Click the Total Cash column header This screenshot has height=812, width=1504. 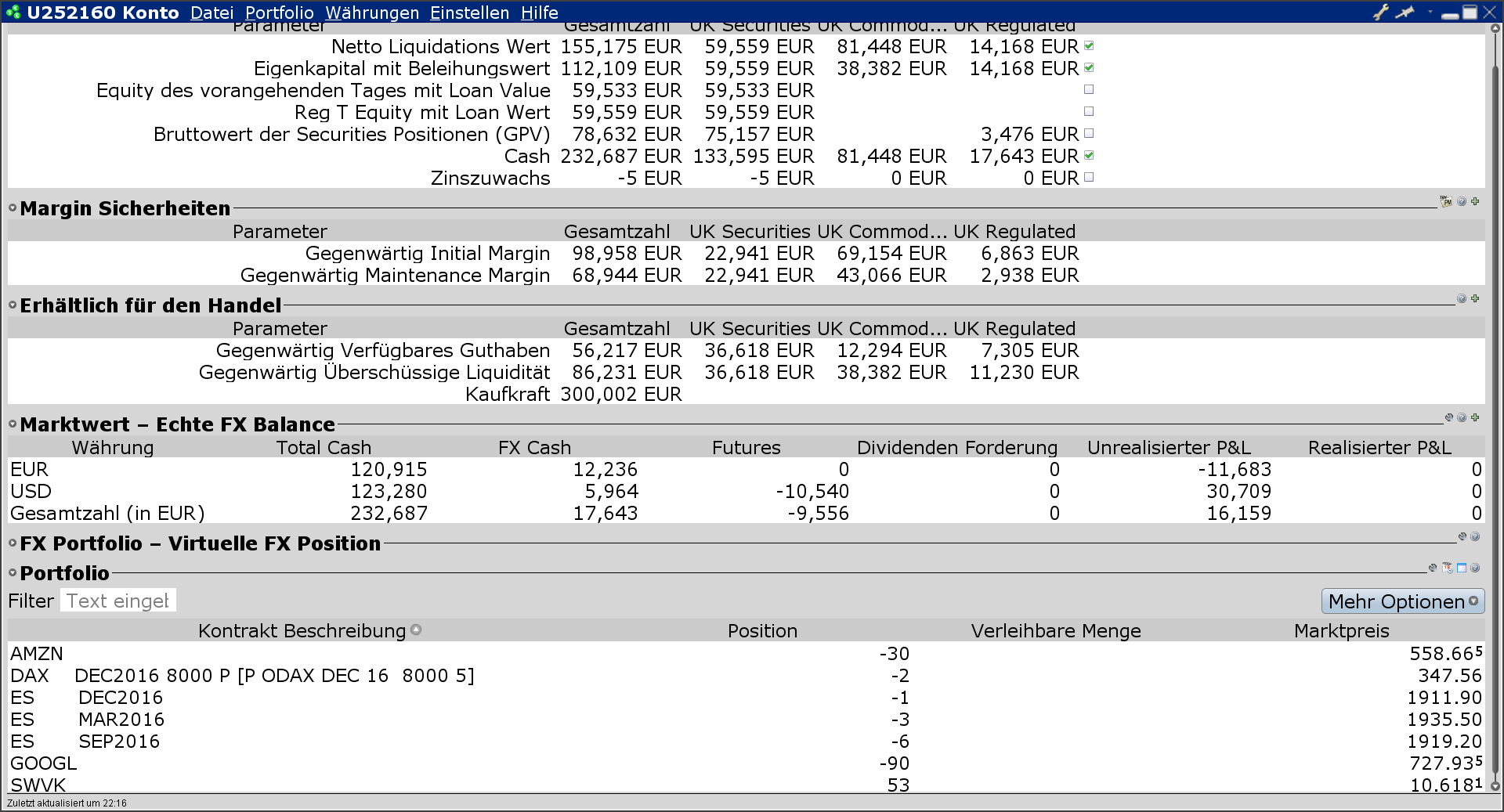pyautogui.click(x=324, y=448)
